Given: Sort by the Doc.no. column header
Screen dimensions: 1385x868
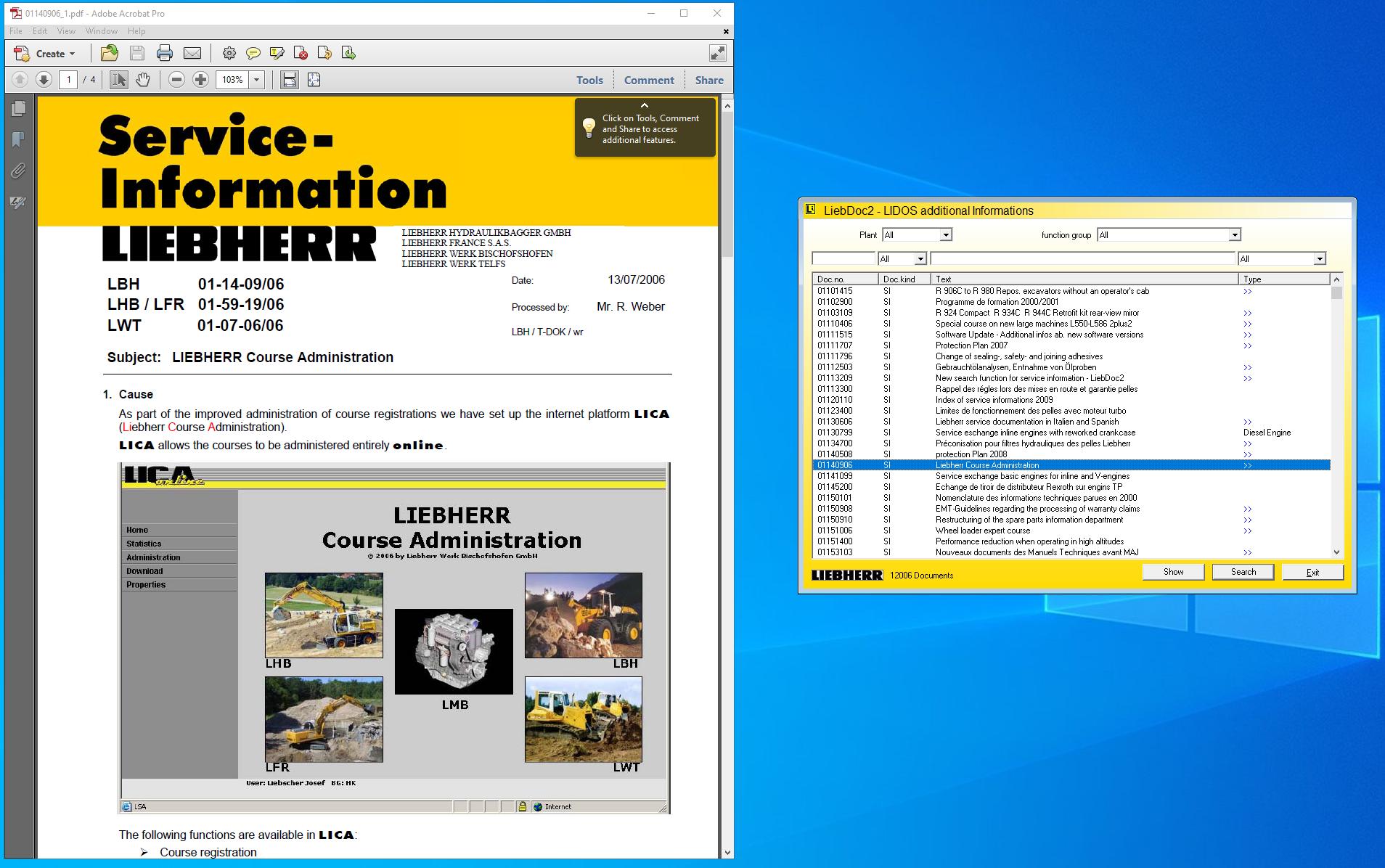Looking at the screenshot, I should point(845,279).
